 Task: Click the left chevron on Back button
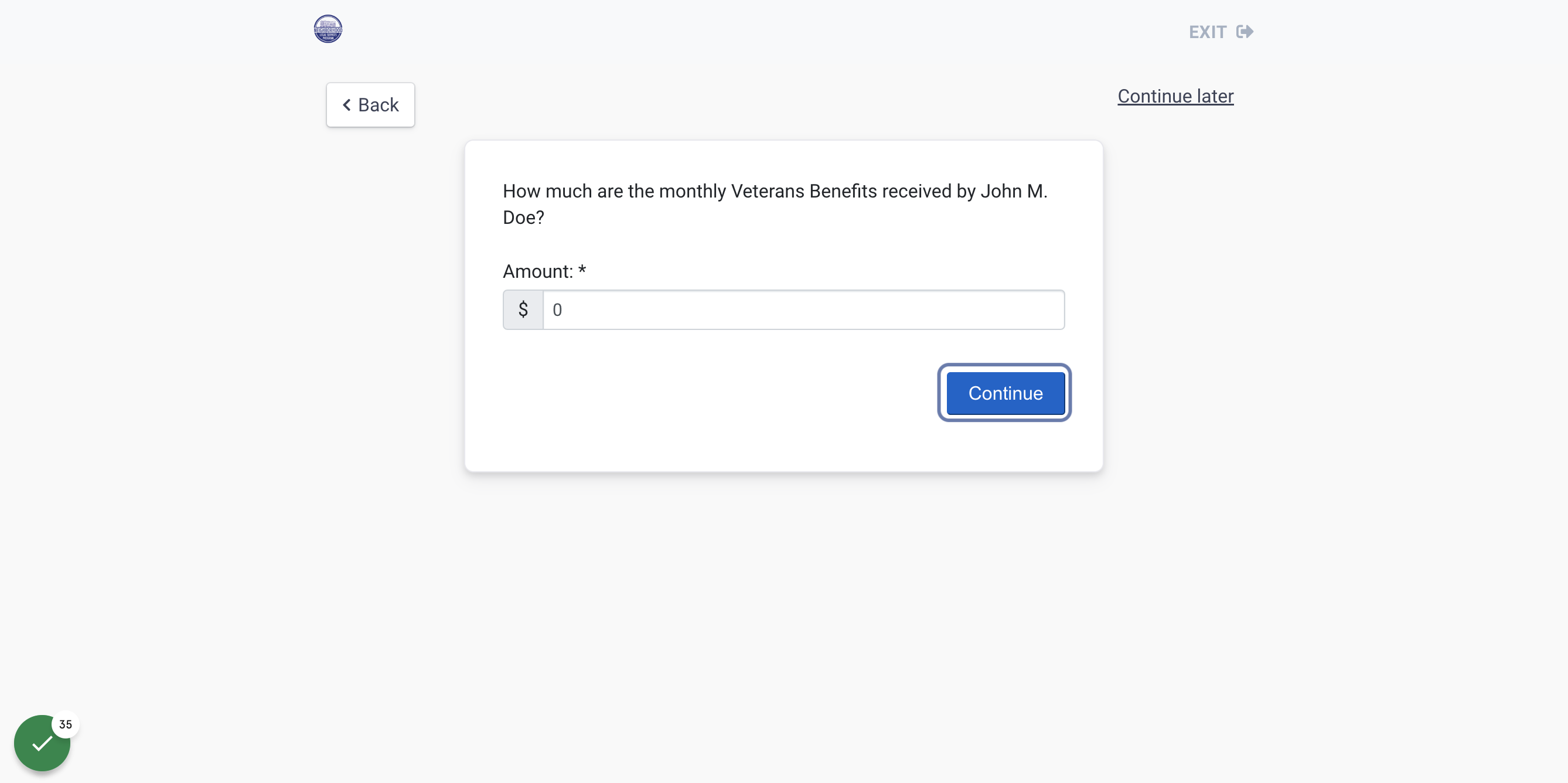(346, 105)
